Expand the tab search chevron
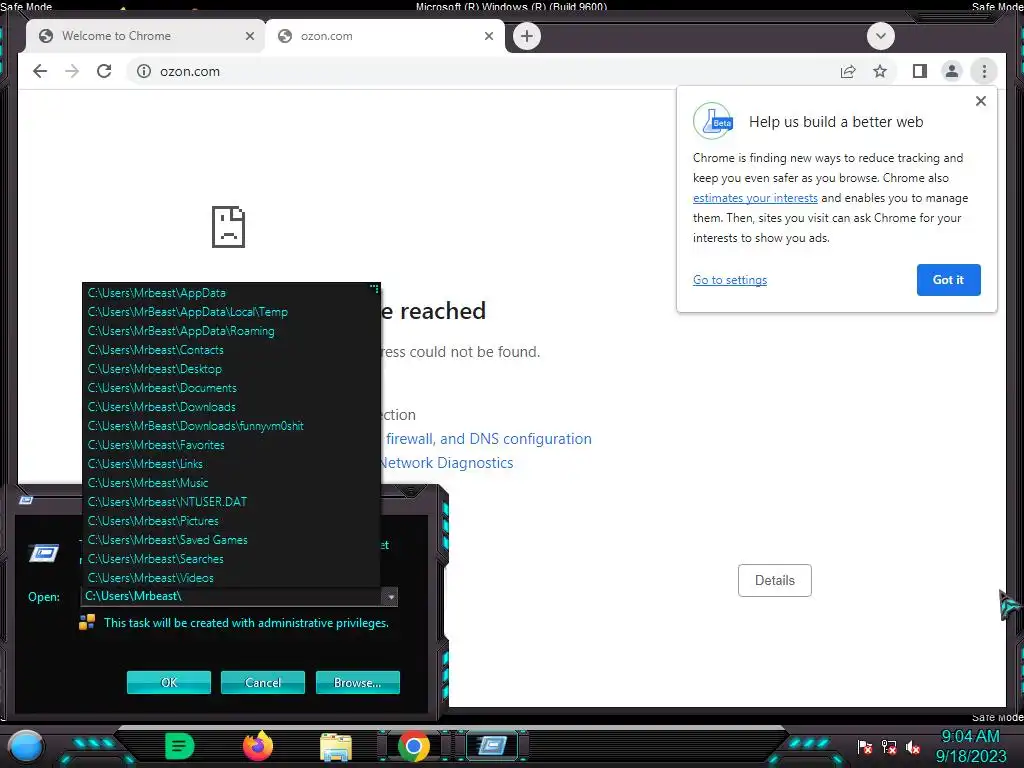 (880, 36)
